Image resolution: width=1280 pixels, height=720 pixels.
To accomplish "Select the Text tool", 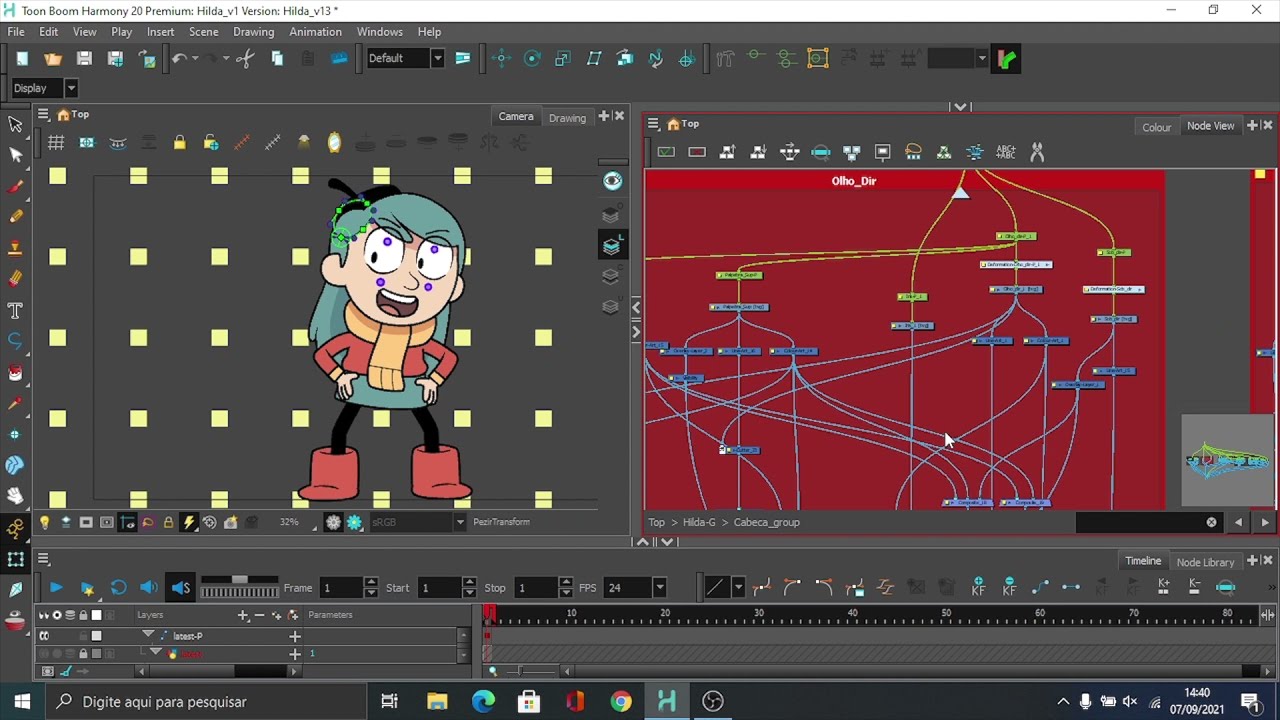I will click(x=15, y=310).
